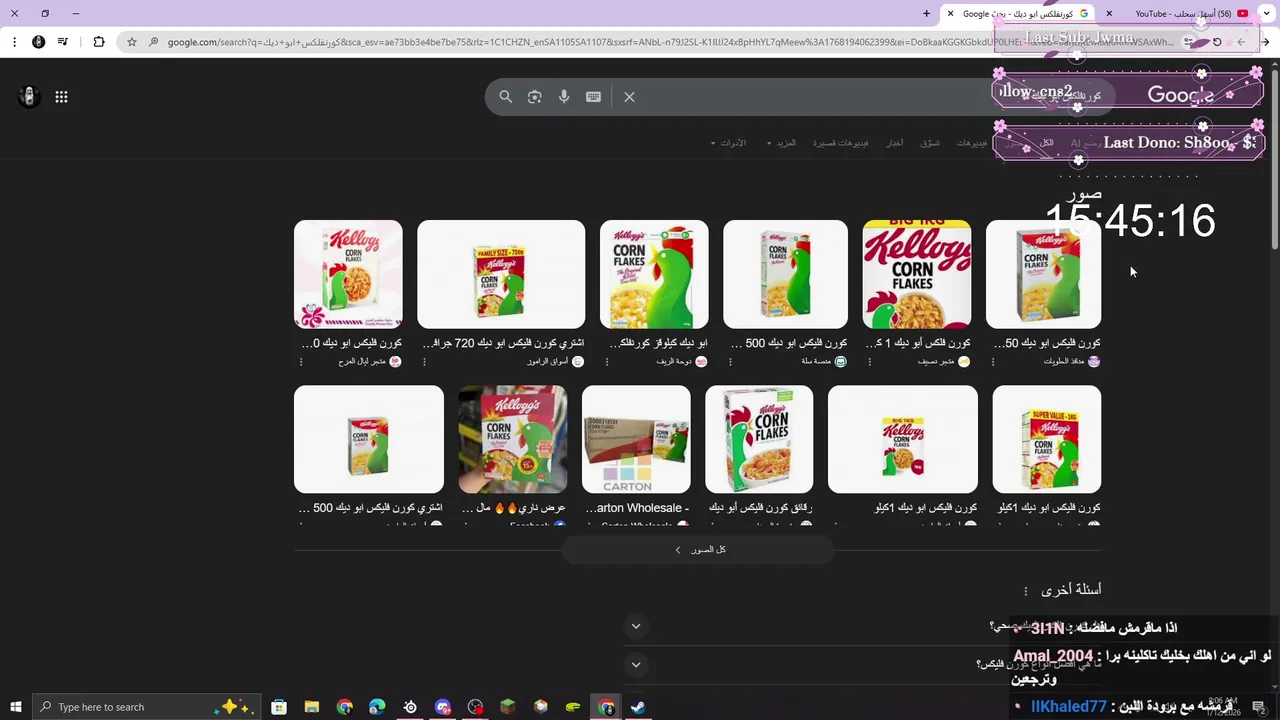Click the كل الصور all images button
The height and width of the screenshot is (720, 1280).
pos(698,549)
